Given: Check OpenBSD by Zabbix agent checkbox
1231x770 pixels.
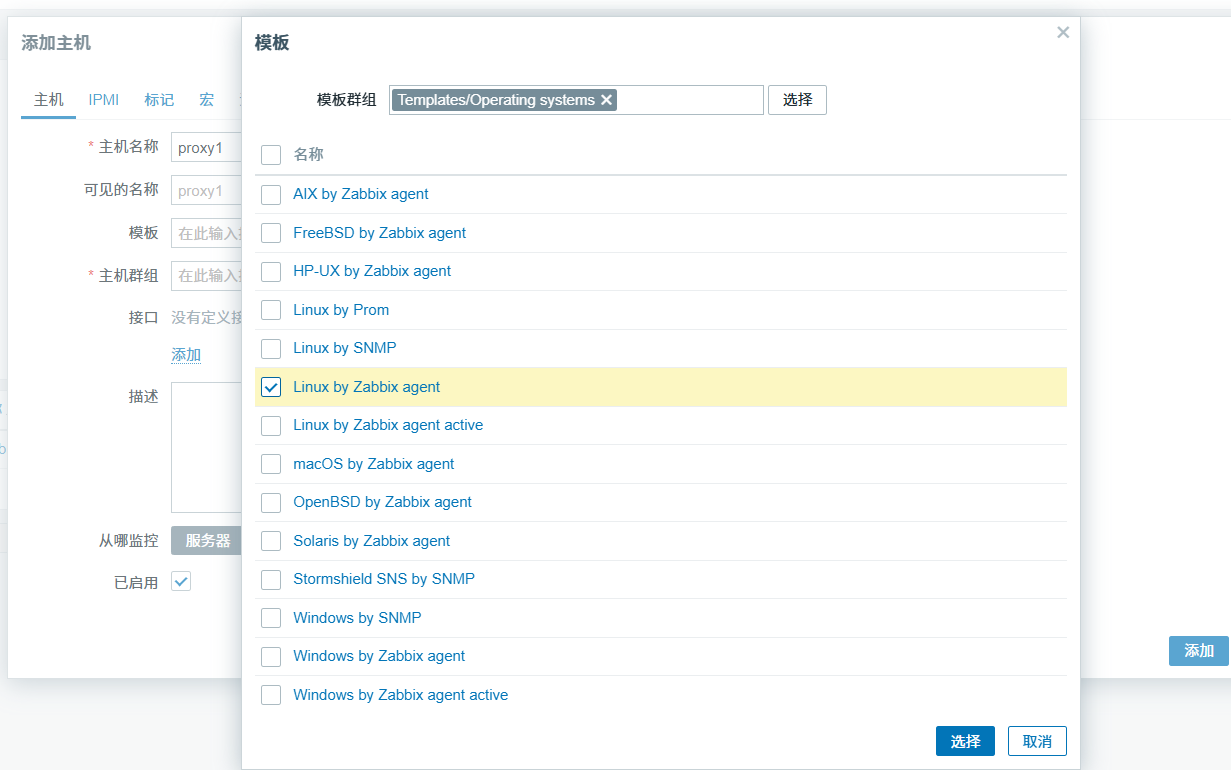Looking at the screenshot, I should [x=271, y=502].
